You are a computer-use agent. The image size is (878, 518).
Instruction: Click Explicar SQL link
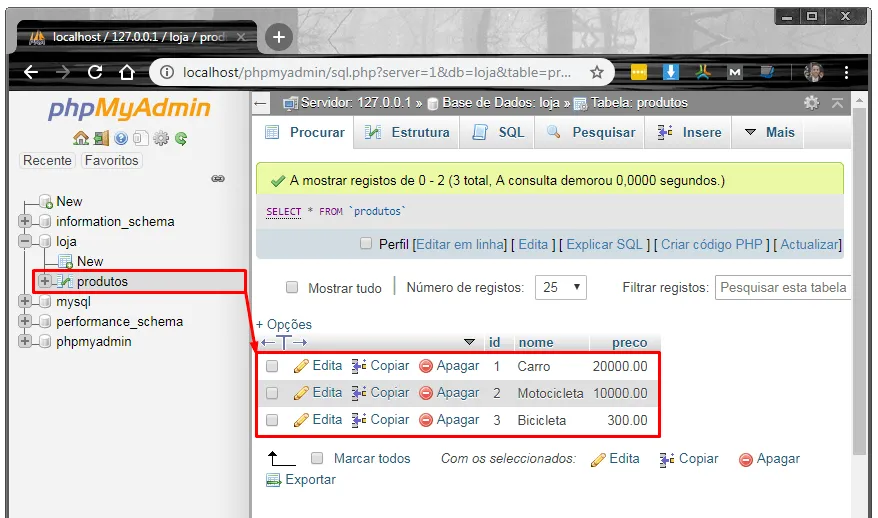point(604,244)
